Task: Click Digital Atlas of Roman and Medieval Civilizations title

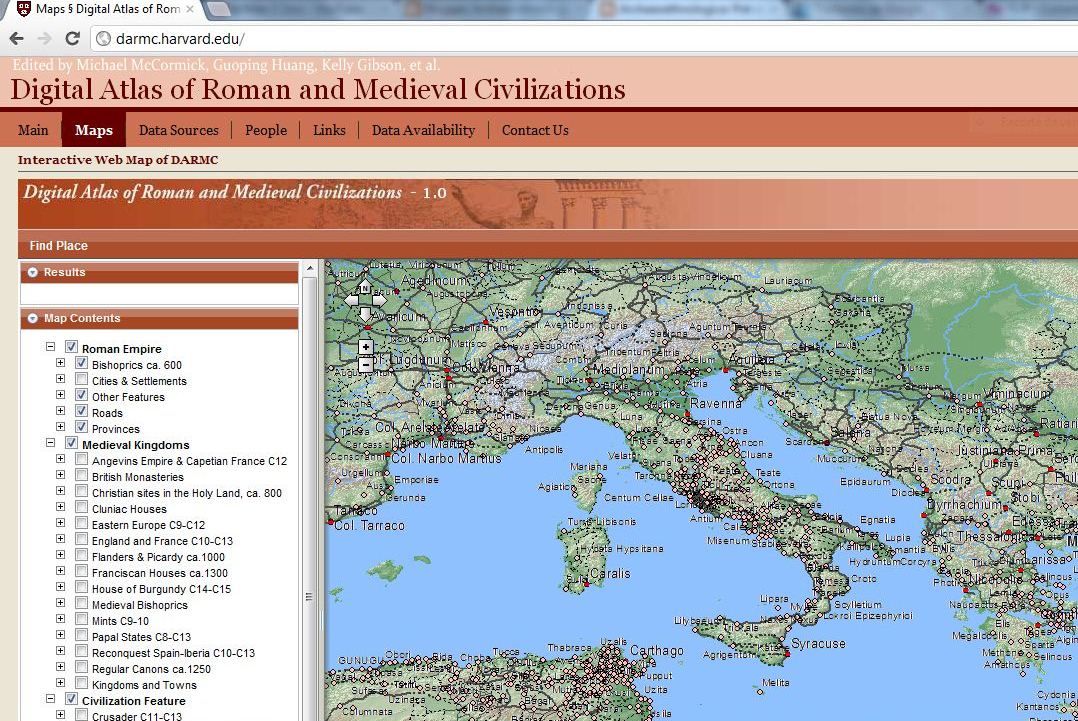Action: (x=318, y=89)
